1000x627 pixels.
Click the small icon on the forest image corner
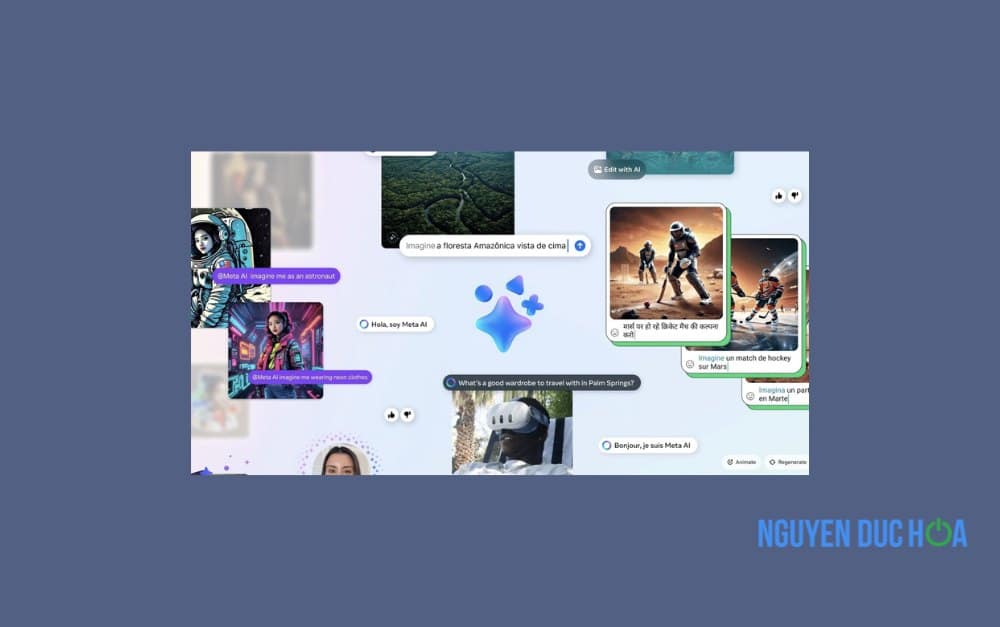click(393, 237)
